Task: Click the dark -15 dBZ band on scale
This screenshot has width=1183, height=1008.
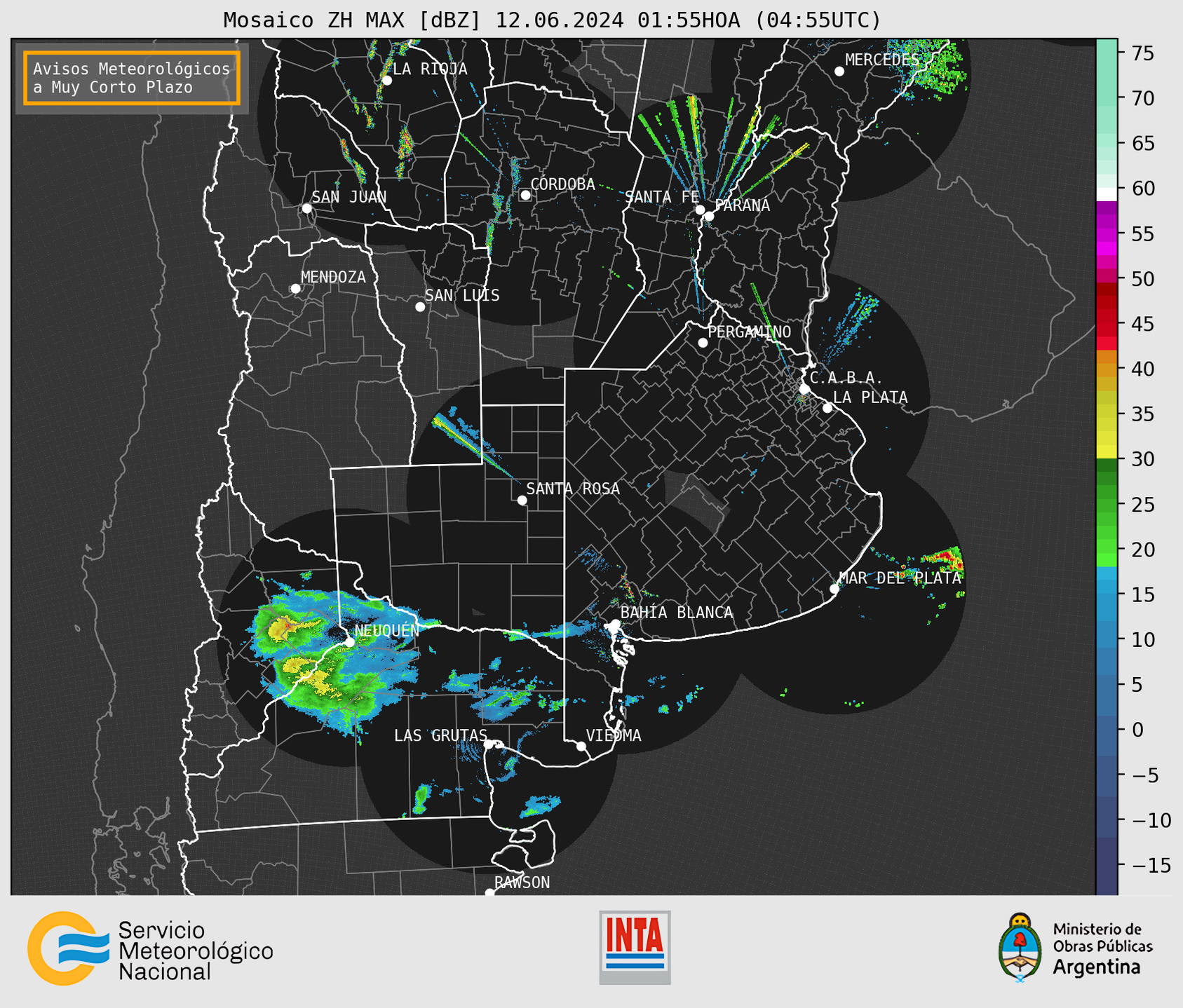Action: (x=1107, y=865)
